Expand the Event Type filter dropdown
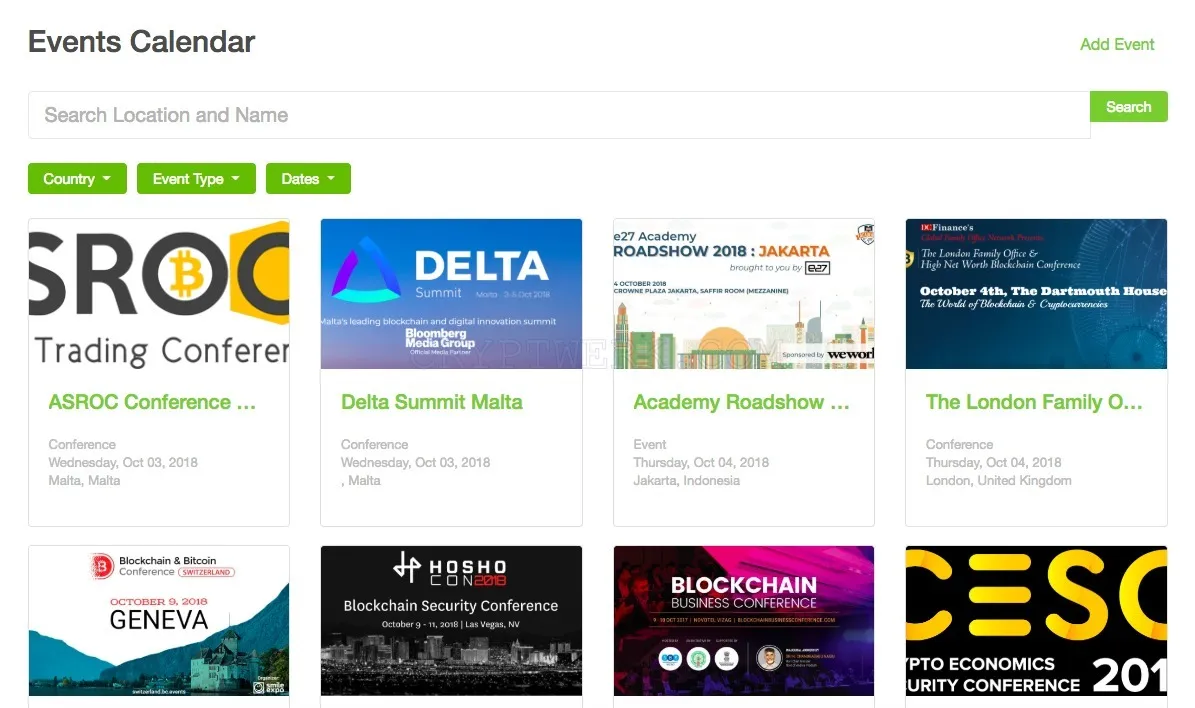 coord(196,178)
